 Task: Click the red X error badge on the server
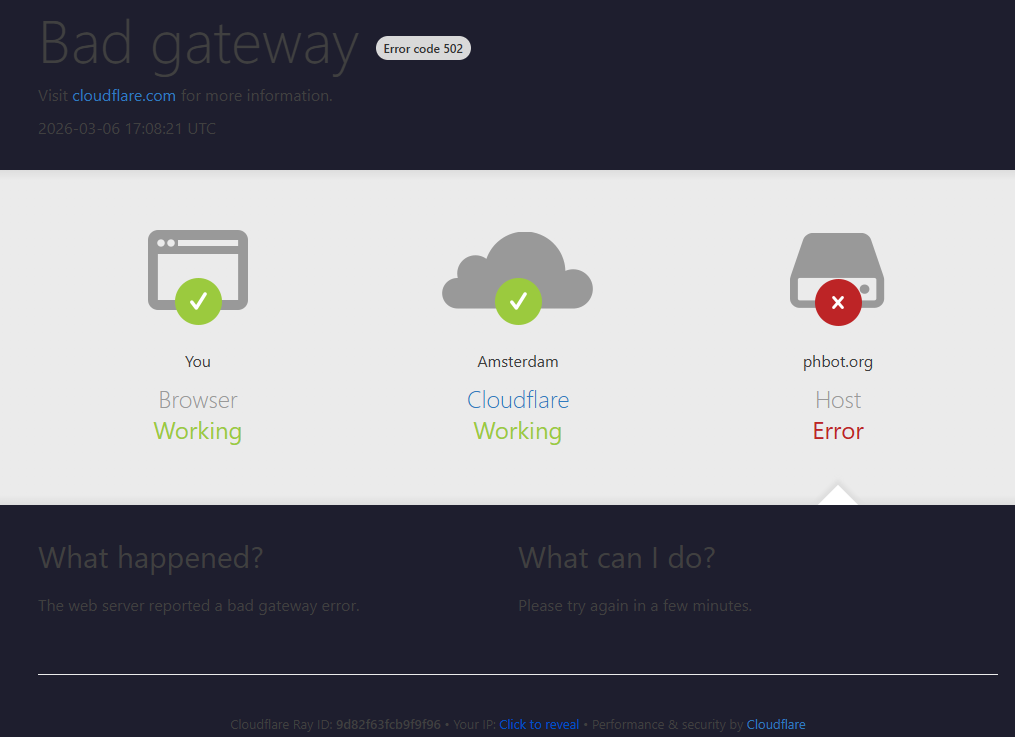[838, 302]
